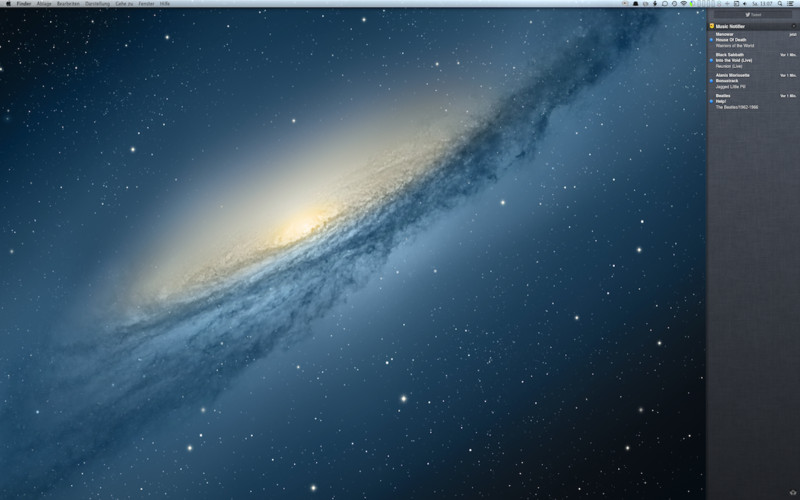The height and width of the screenshot is (500, 800).
Task: Click the flame-shaped menu bar icon
Action: point(655,4)
